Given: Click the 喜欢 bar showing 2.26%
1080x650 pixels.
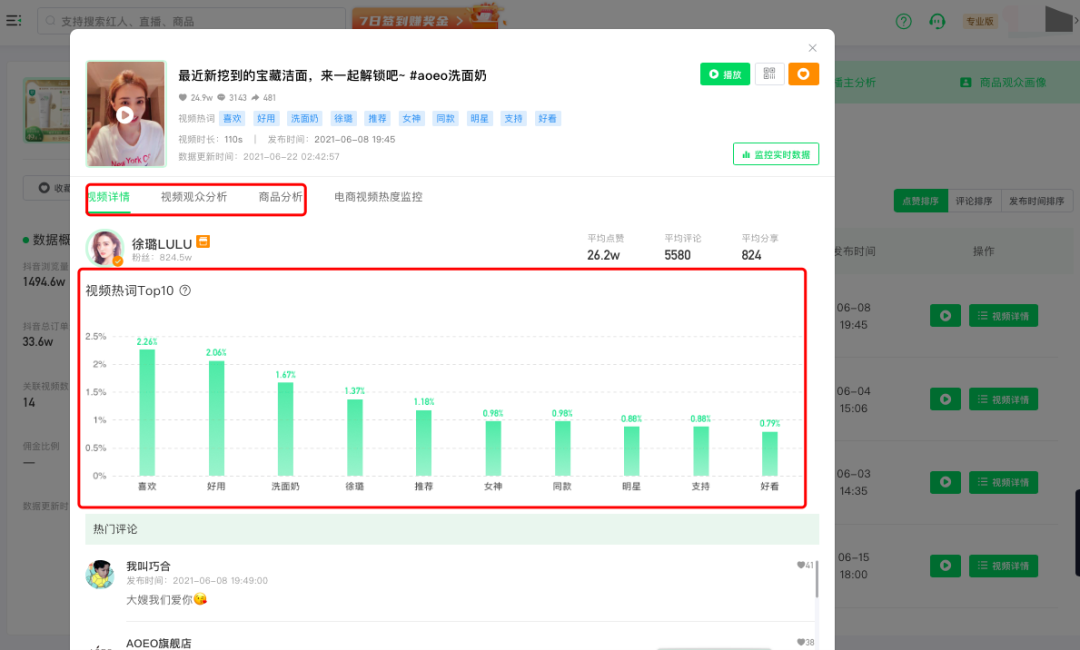Looking at the screenshot, I should click(x=147, y=412).
